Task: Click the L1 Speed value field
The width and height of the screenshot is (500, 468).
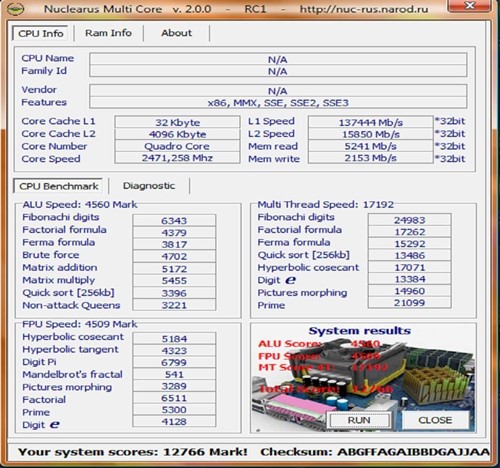Action: point(371,122)
